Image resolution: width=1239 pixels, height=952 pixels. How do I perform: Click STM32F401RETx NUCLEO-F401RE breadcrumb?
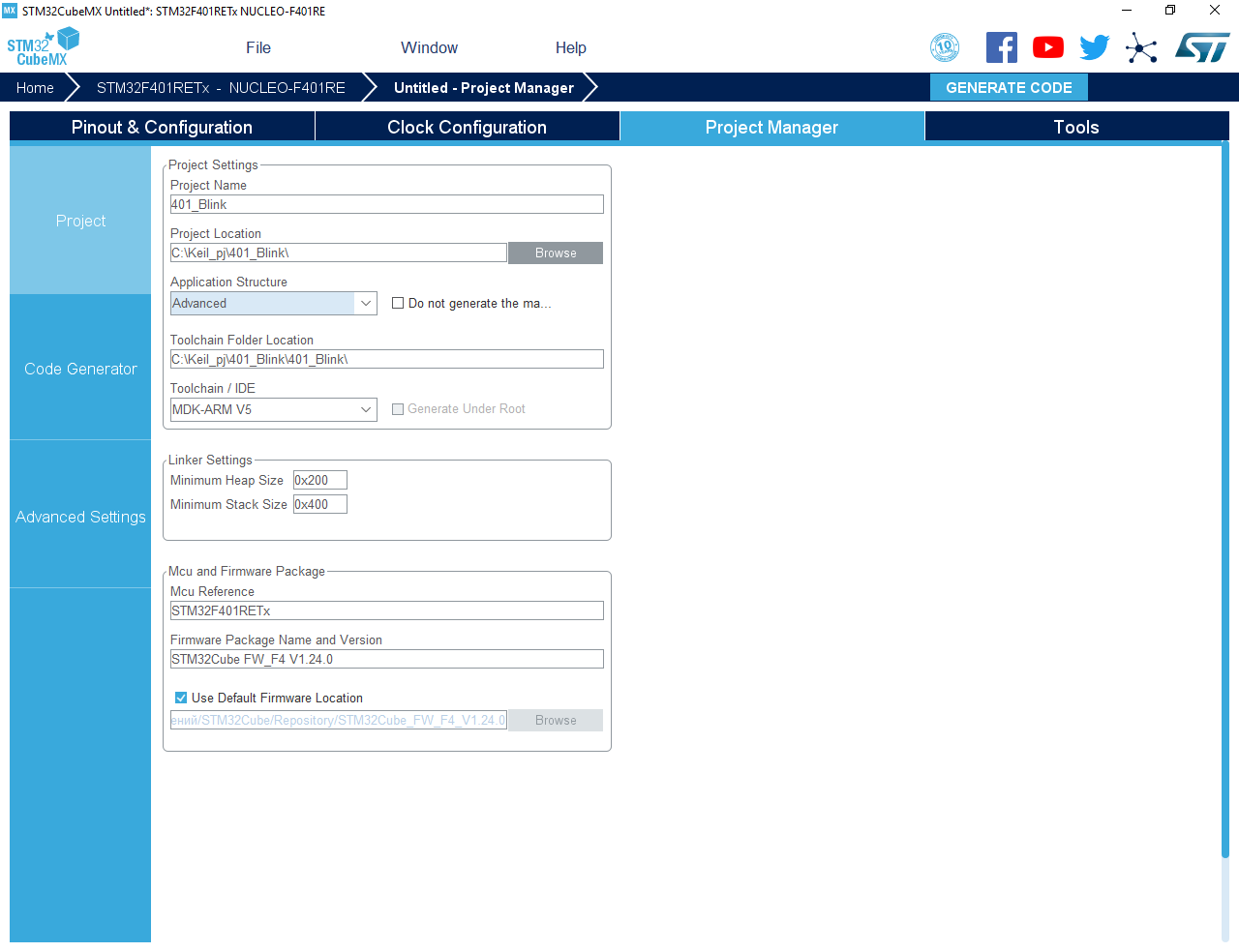221,87
